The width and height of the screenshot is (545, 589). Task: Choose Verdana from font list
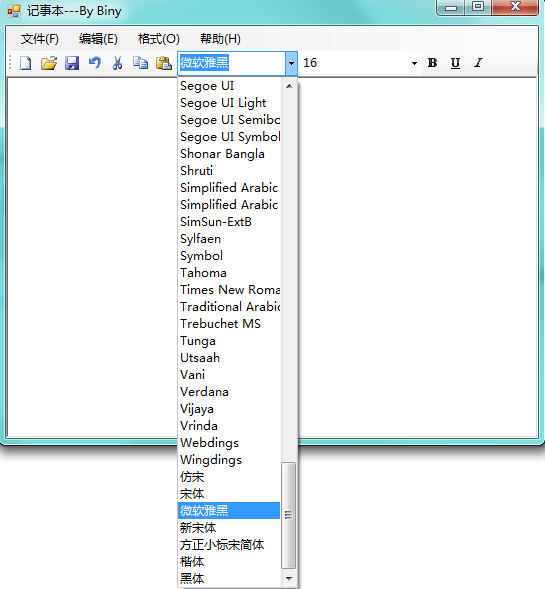[x=229, y=392]
